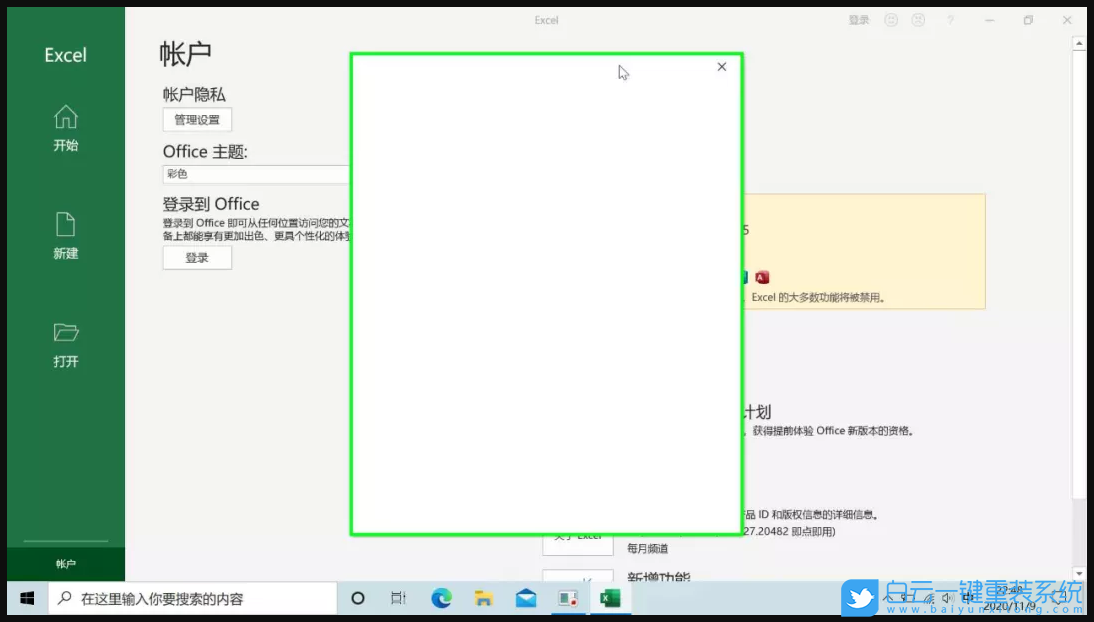Click the 管理设置 button under 帐户隐私
The height and width of the screenshot is (622, 1094).
click(x=196, y=119)
